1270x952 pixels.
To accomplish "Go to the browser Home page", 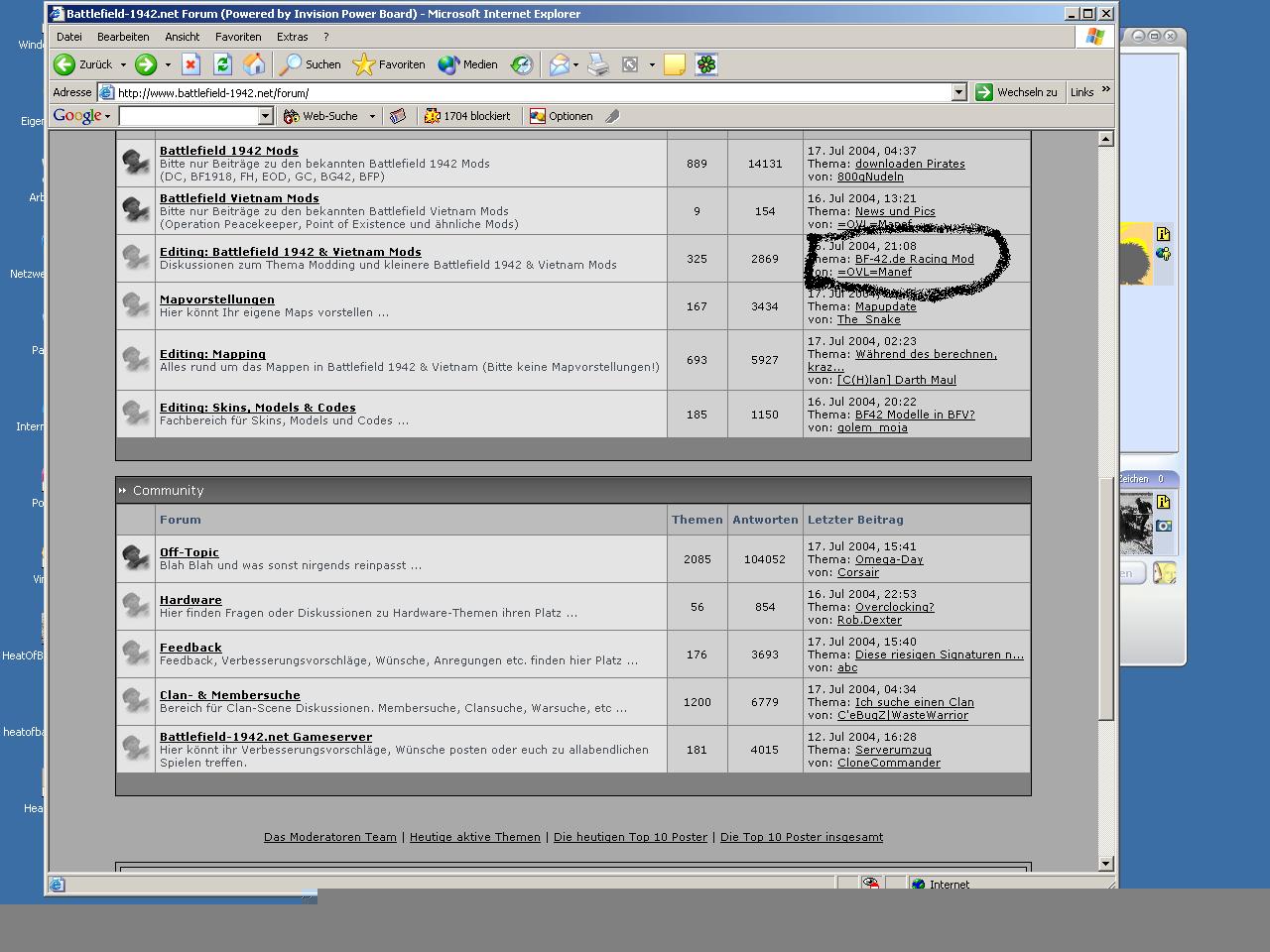I will (x=254, y=64).
